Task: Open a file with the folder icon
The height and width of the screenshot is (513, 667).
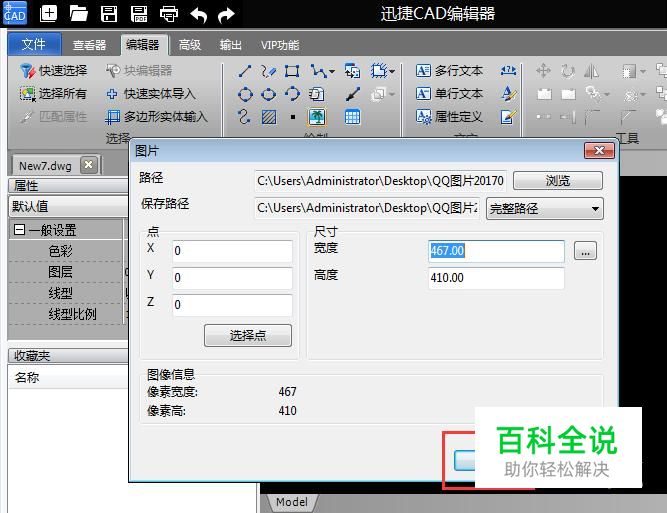Action: (79, 14)
